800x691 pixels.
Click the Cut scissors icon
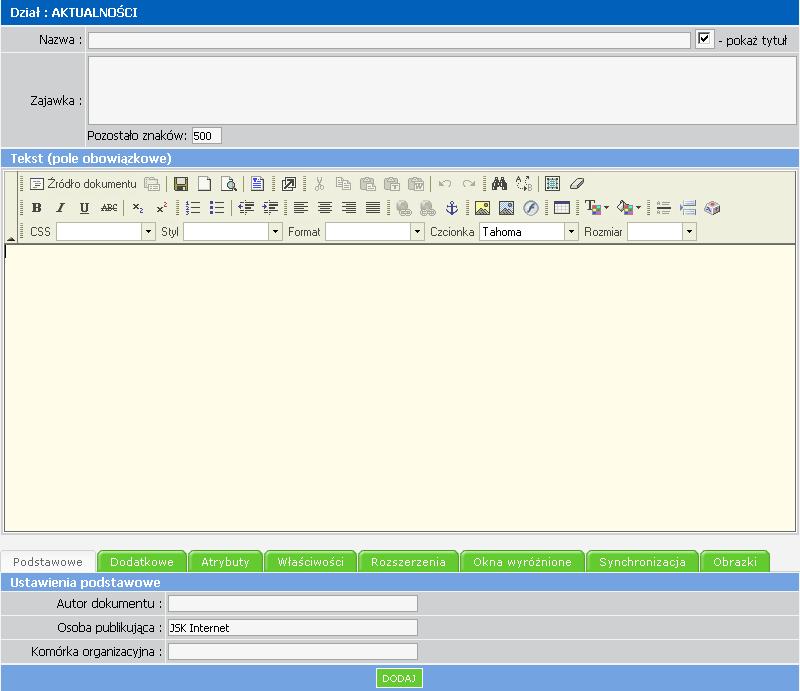click(319, 184)
